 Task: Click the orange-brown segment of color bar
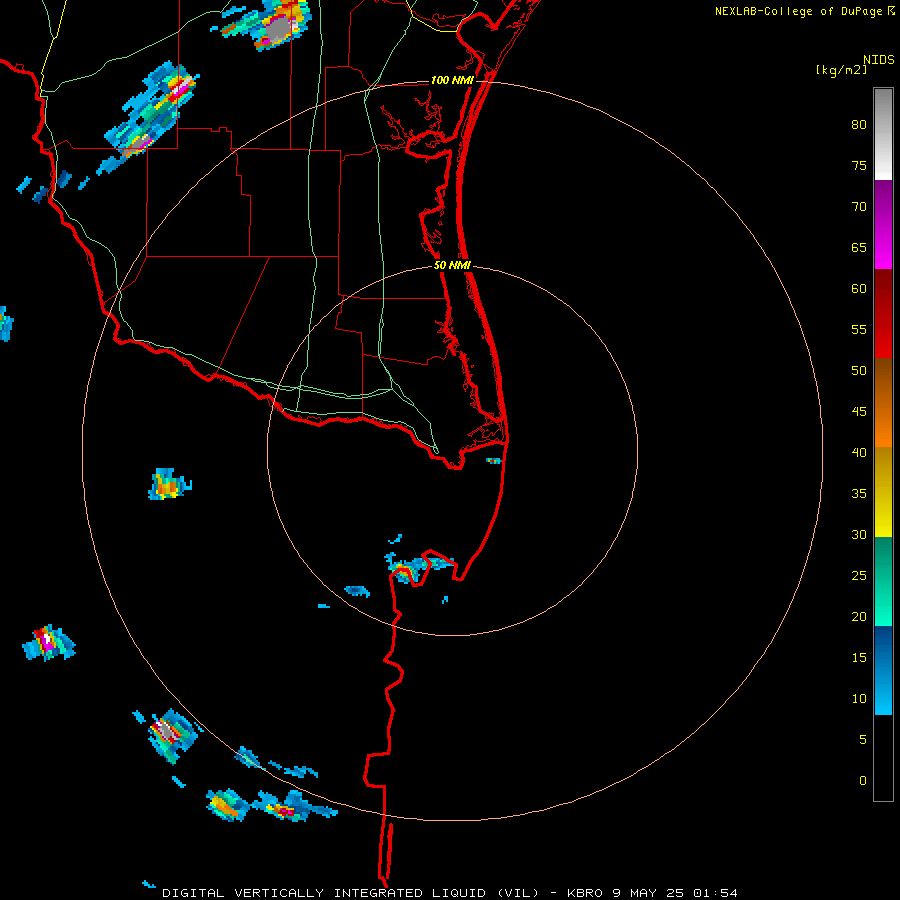pyautogui.click(x=883, y=402)
